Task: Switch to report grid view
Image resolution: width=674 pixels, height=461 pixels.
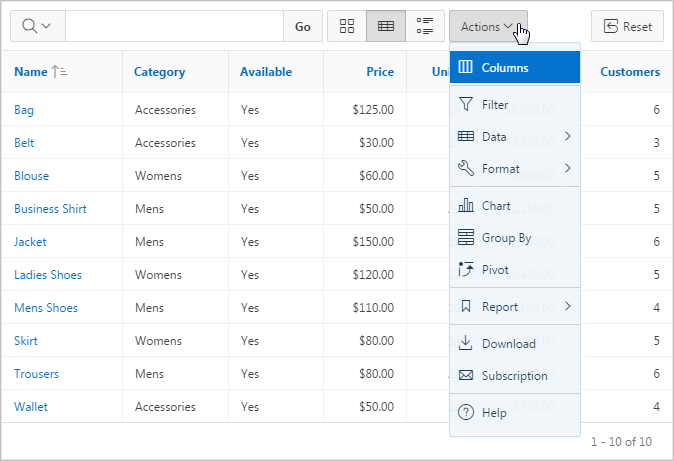Action: 386,27
